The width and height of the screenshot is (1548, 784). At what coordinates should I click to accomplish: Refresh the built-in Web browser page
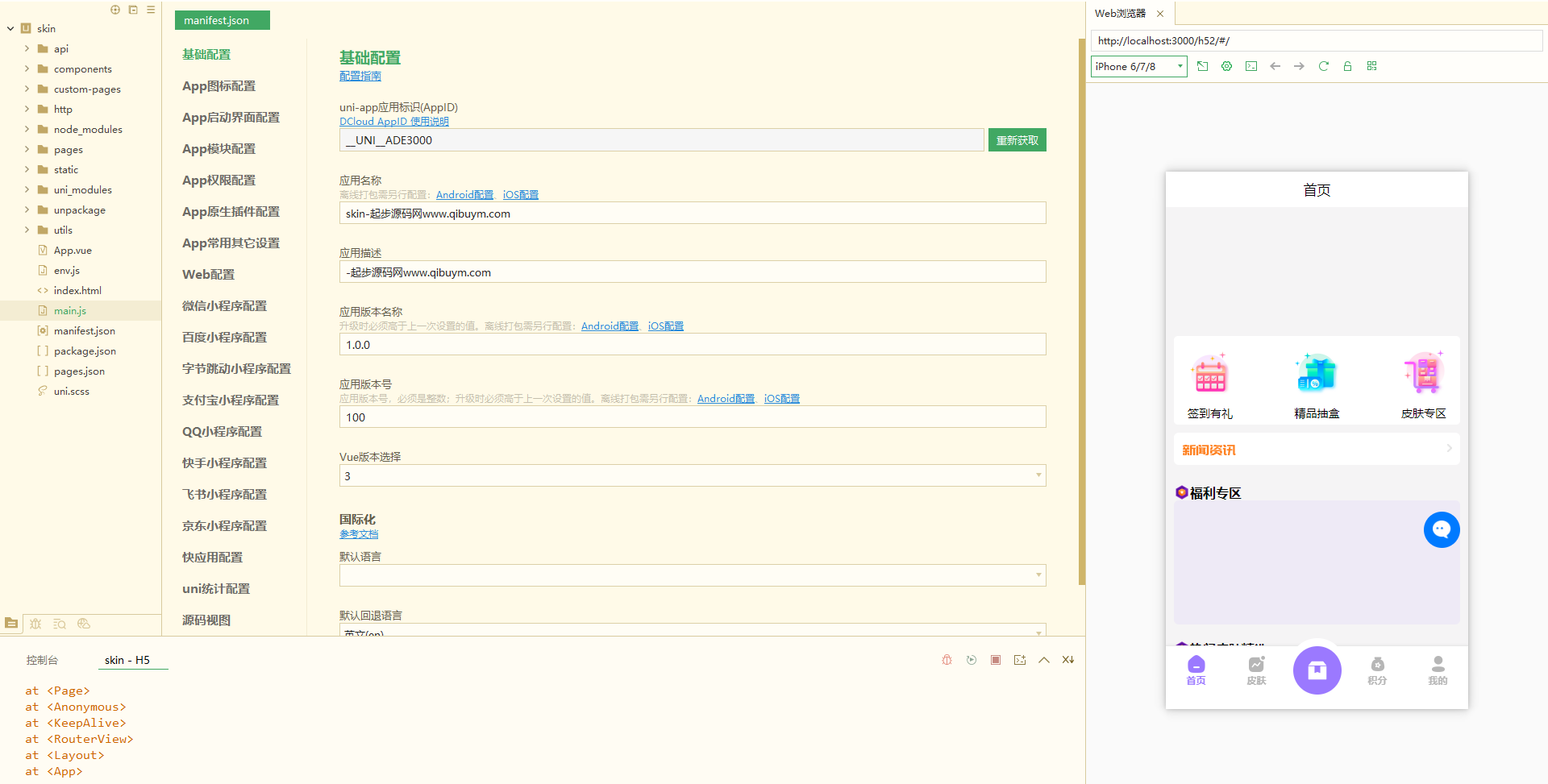point(1323,66)
